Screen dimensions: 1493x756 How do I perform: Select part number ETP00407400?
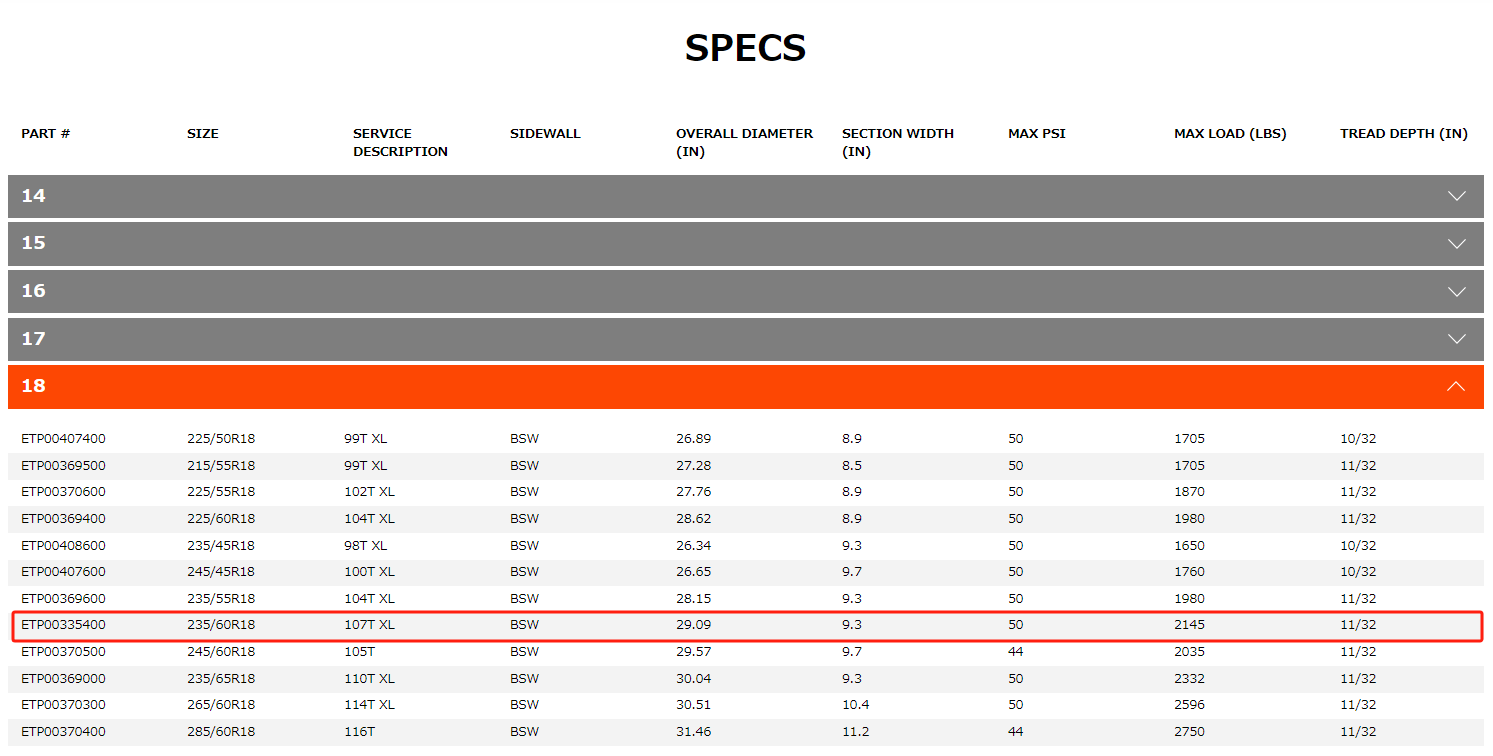click(x=63, y=439)
